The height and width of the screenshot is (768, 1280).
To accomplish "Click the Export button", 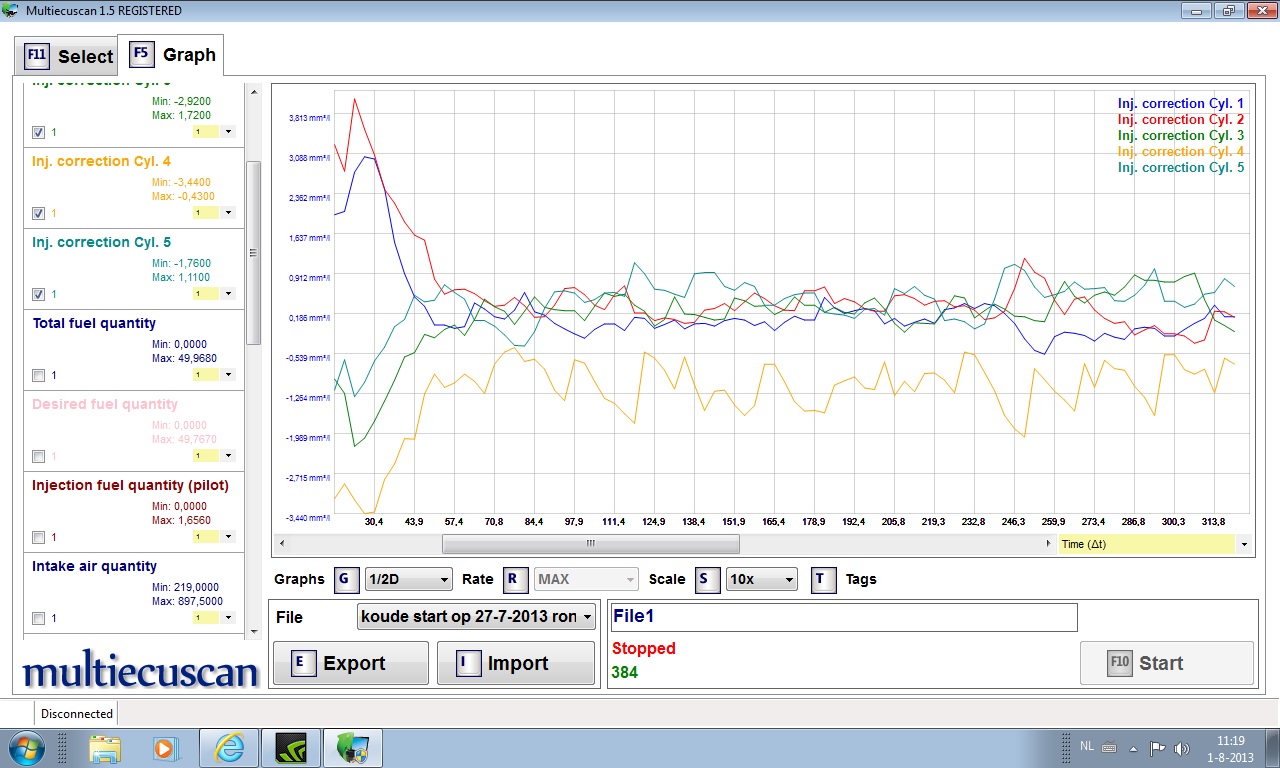I will [350, 663].
